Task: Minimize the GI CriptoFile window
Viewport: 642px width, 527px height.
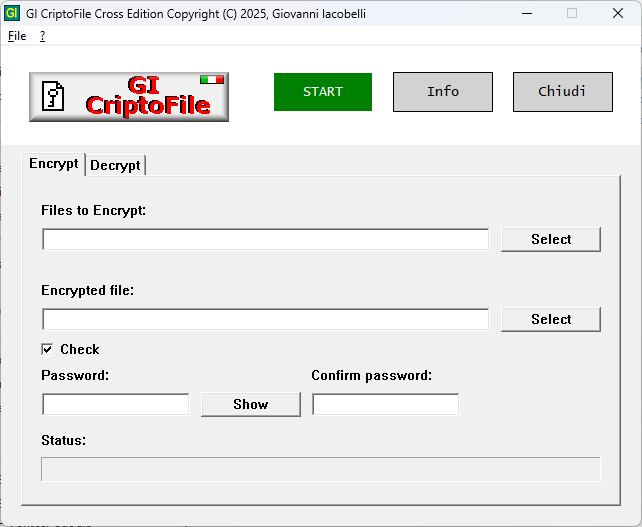Action: 527,14
